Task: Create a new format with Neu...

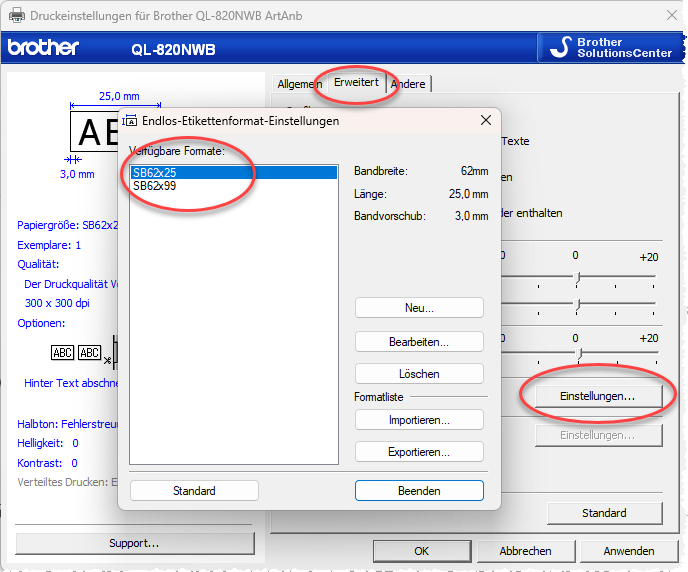Action: coord(419,308)
